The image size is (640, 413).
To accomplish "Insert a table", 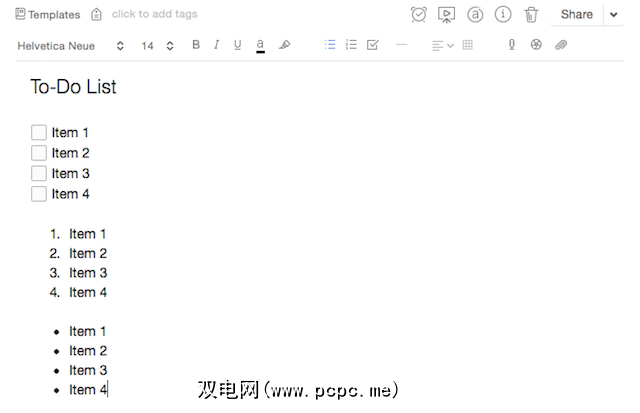I will (x=468, y=45).
